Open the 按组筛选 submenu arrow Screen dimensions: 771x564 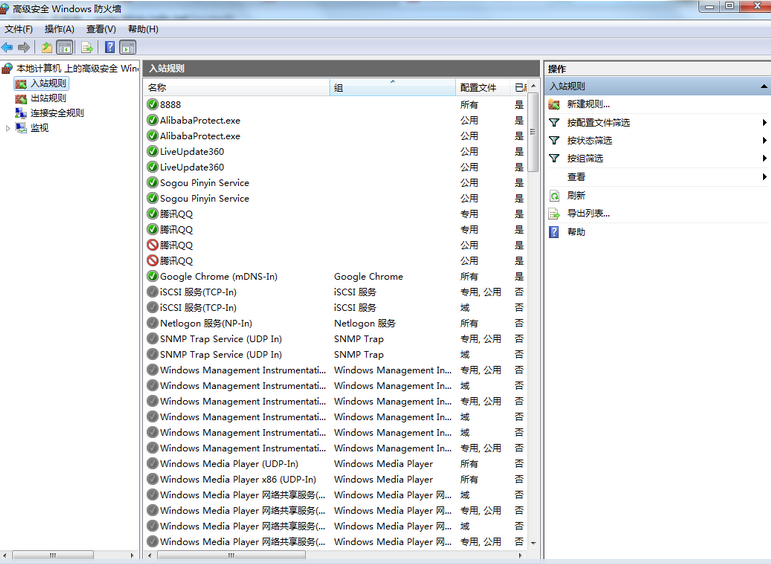[x=764, y=158]
